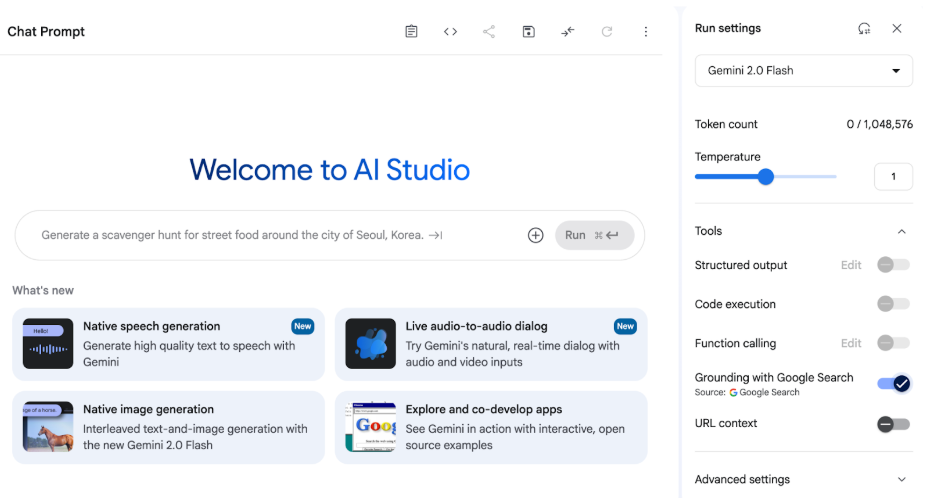Open the Native speech generation card
Viewport: 932px width, 498px height.
[x=168, y=344]
